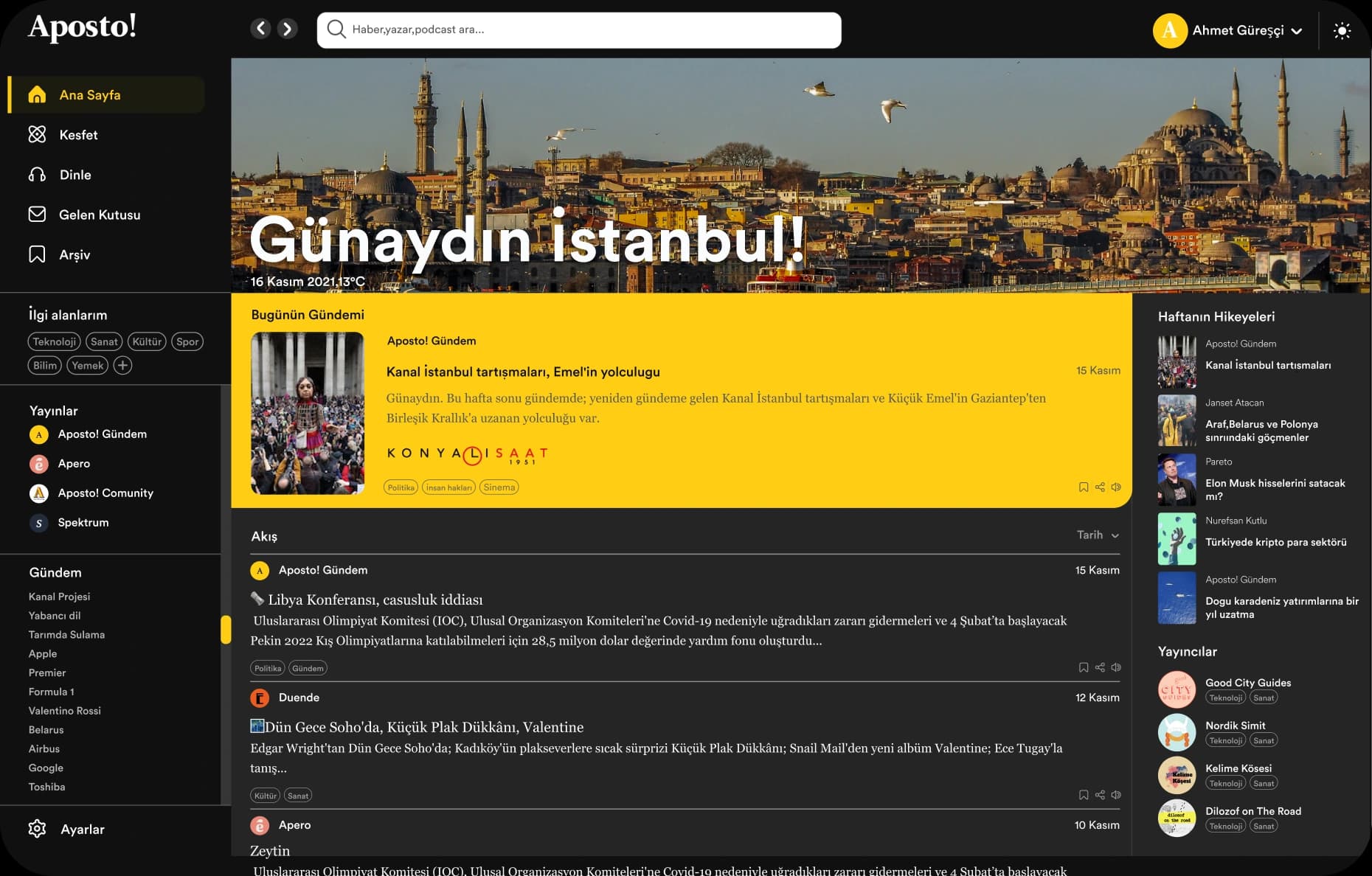Image resolution: width=1372 pixels, height=876 pixels.
Task: Open Aposto! Gündem publication in Yayınlar
Action: (88, 434)
